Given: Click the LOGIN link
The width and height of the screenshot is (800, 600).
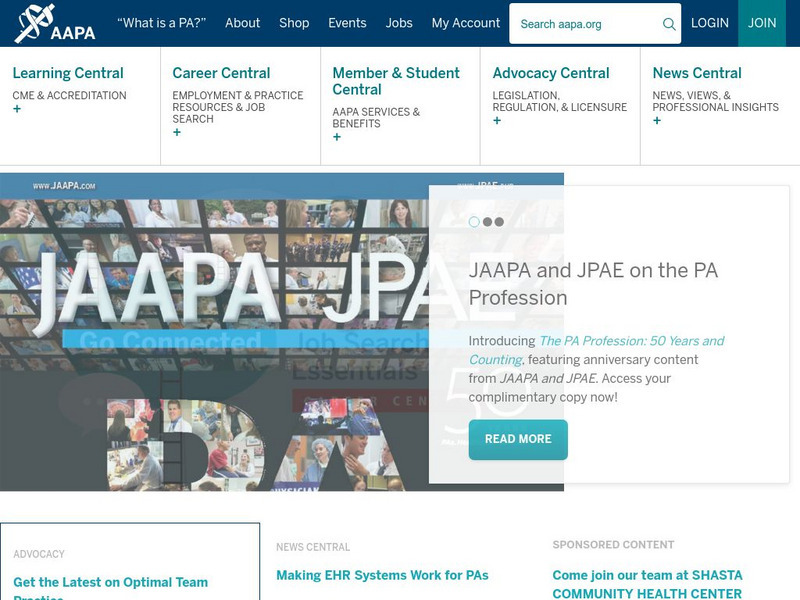Looking at the screenshot, I should click(x=710, y=23).
